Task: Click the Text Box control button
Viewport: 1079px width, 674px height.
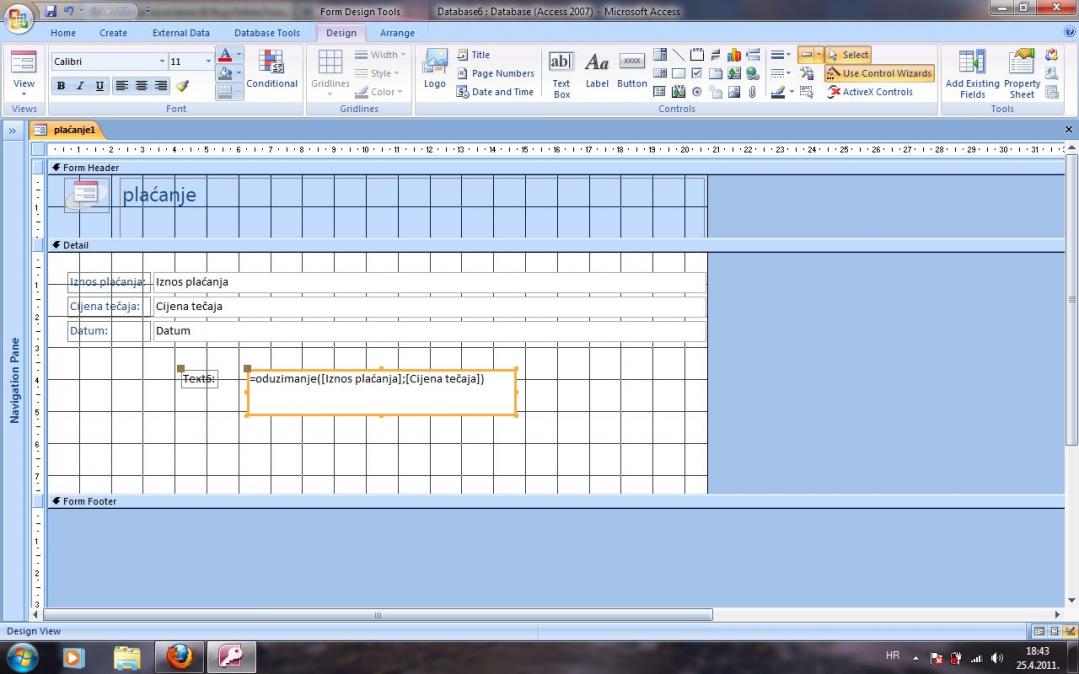Action: coord(561,74)
